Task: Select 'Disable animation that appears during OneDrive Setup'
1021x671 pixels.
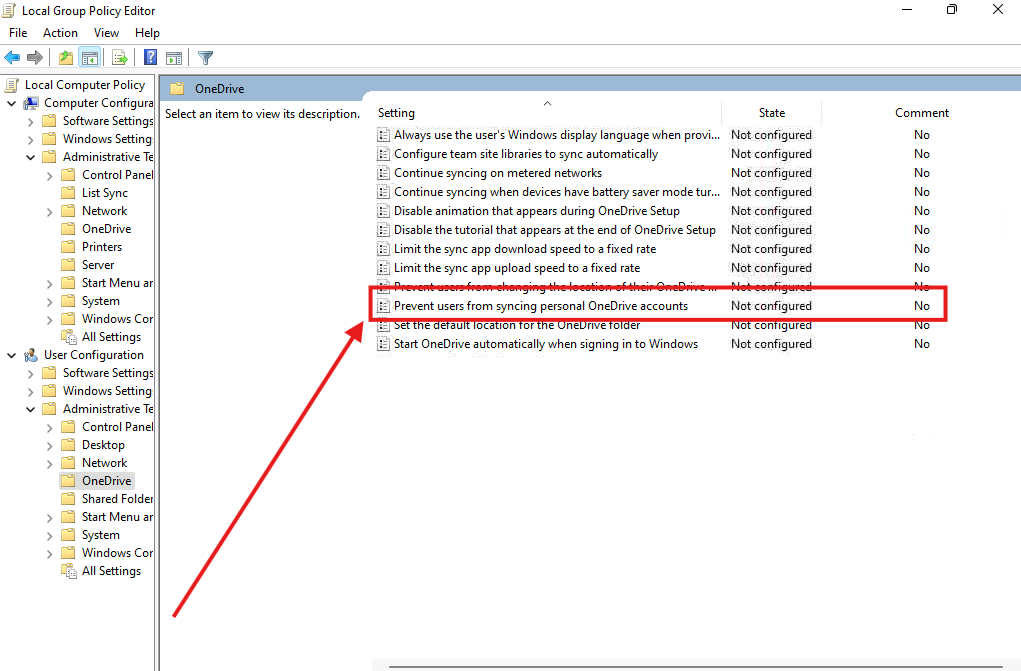Action: tap(537, 210)
